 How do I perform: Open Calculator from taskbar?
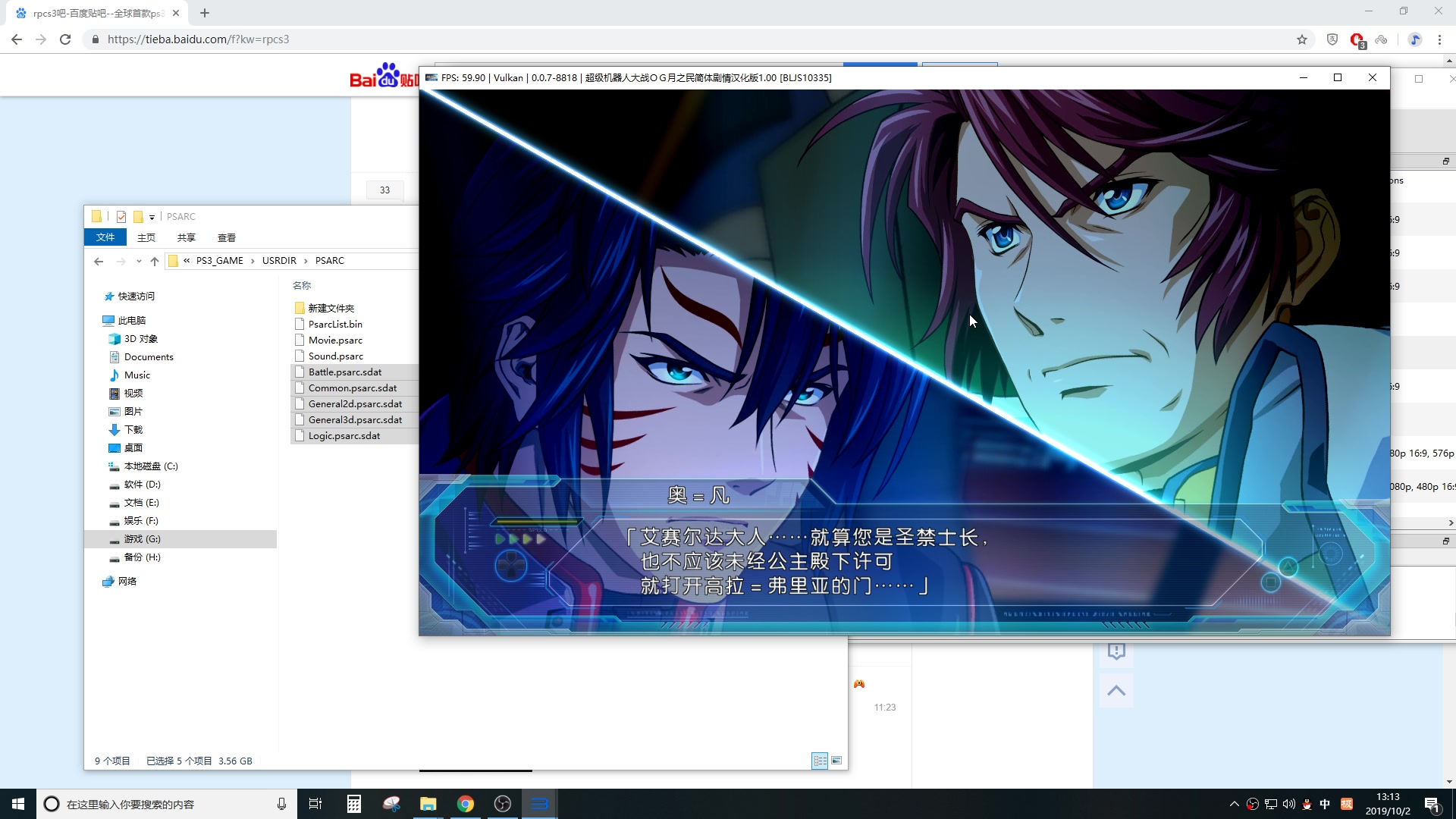click(354, 804)
